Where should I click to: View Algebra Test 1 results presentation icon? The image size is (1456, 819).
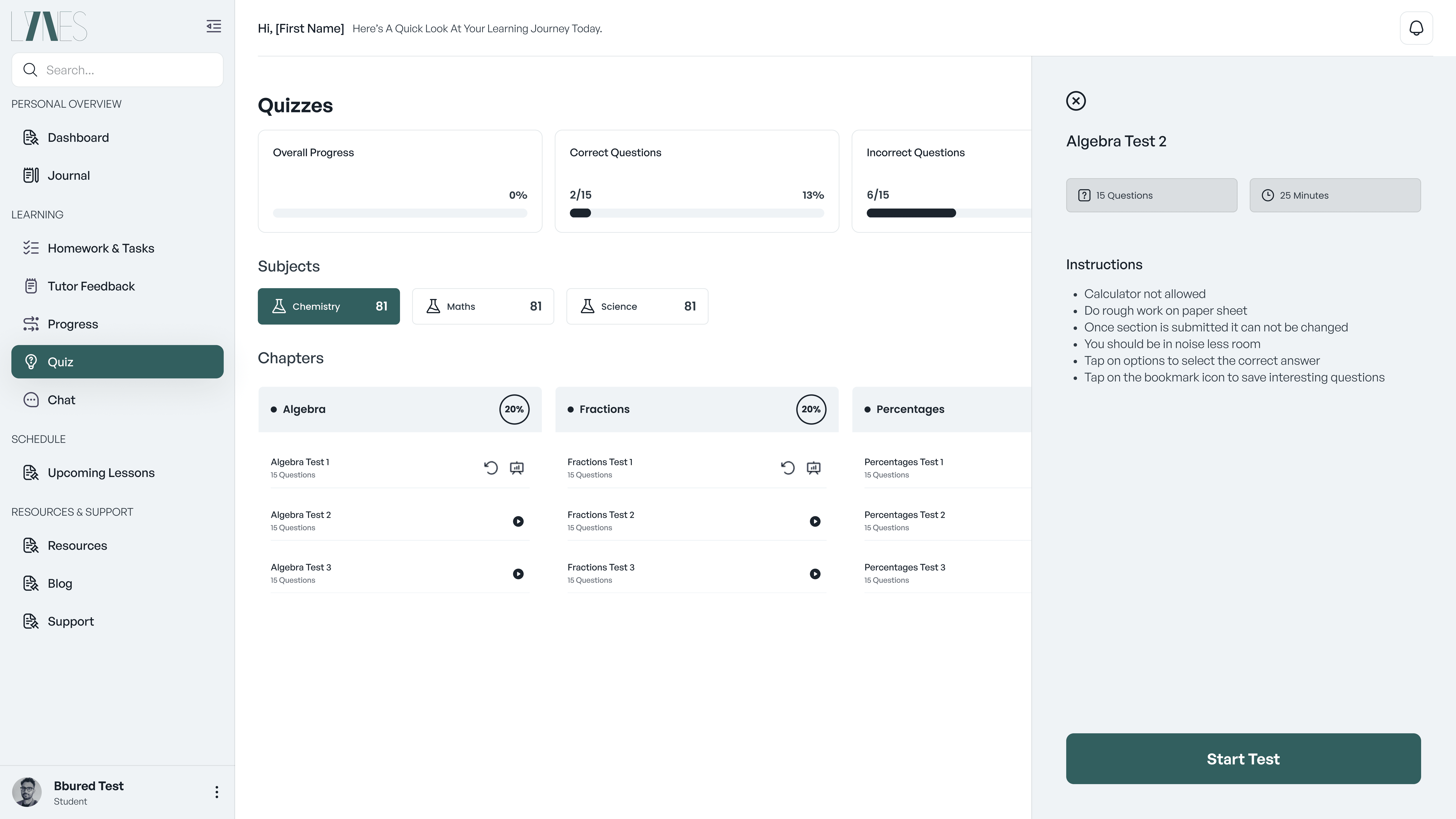[517, 468]
